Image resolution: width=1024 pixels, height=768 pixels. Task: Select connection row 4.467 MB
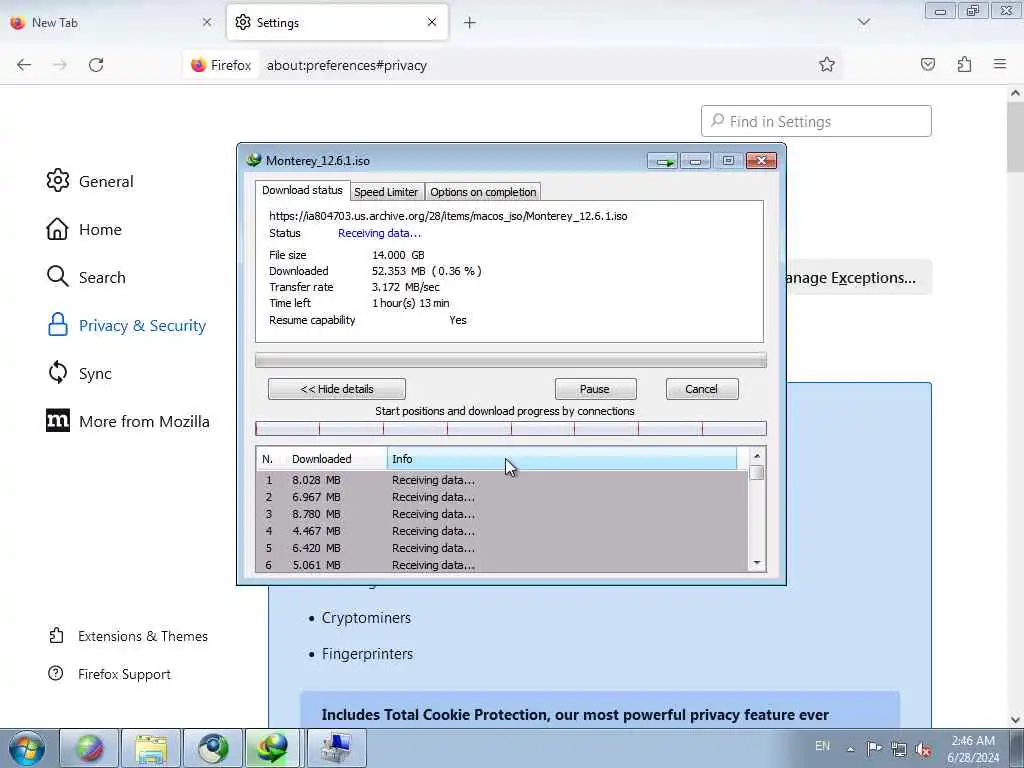click(x=502, y=531)
